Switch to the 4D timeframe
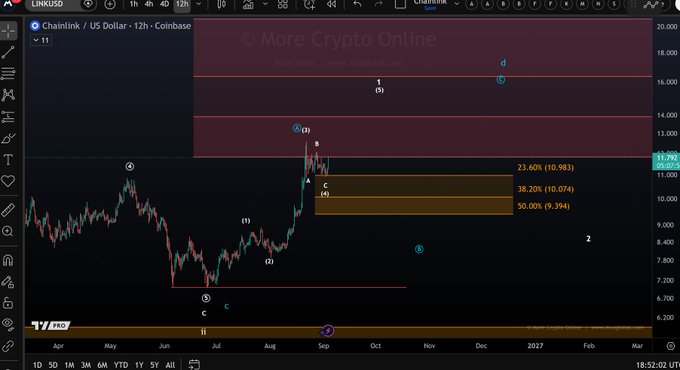Screen dimensions: 680x370 tap(164, 4)
